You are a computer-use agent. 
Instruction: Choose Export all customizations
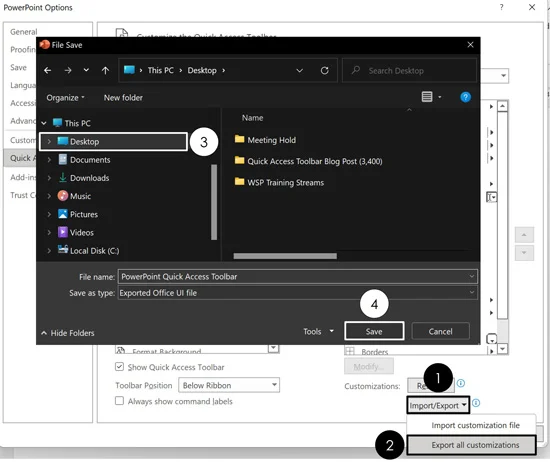coord(471,445)
